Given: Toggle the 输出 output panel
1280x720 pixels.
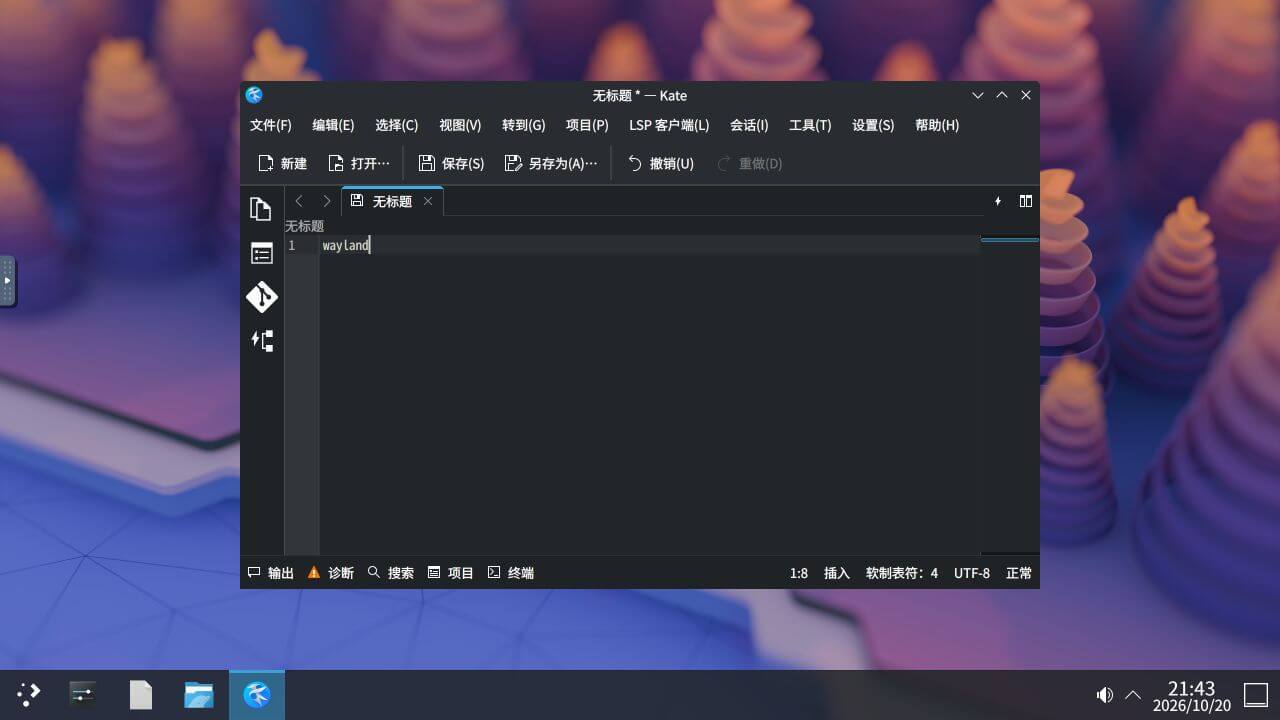Looking at the screenshot, I should (271, 573).
